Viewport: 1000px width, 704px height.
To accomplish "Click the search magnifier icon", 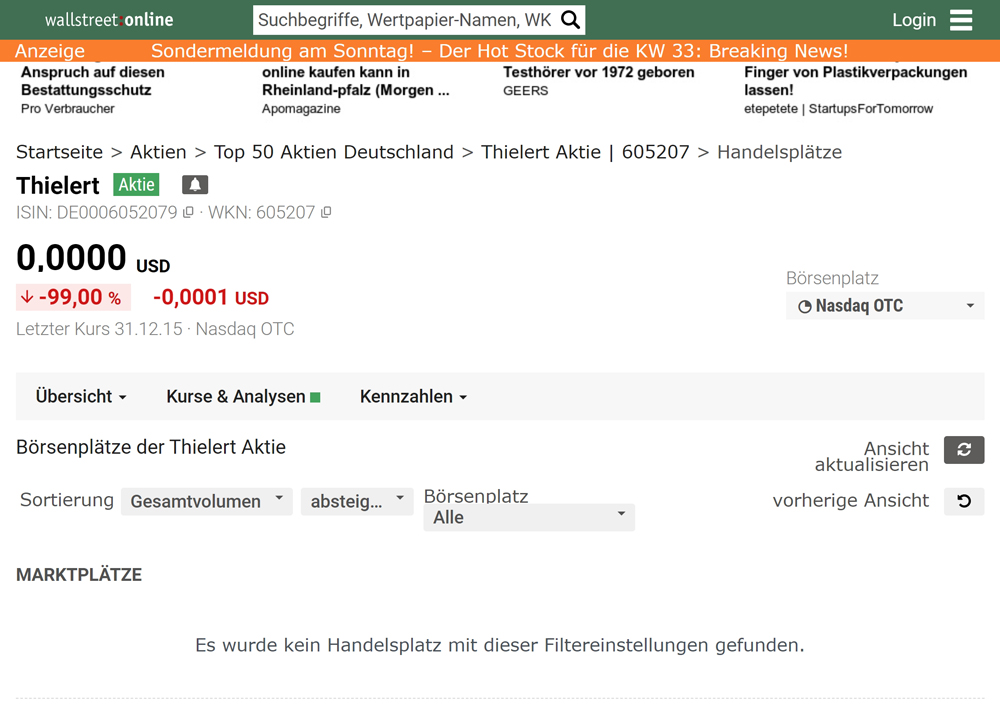I will click(570, 20).
